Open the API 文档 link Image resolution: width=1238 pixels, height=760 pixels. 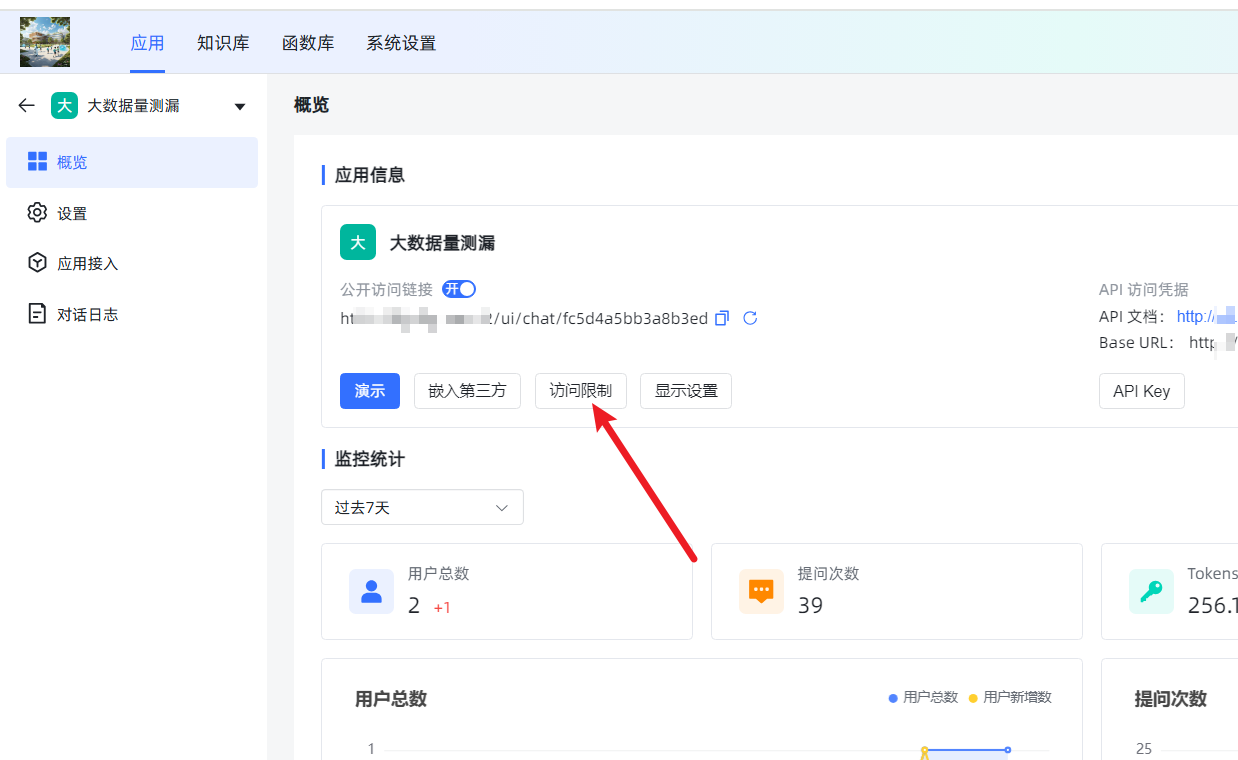point(1207,316)
